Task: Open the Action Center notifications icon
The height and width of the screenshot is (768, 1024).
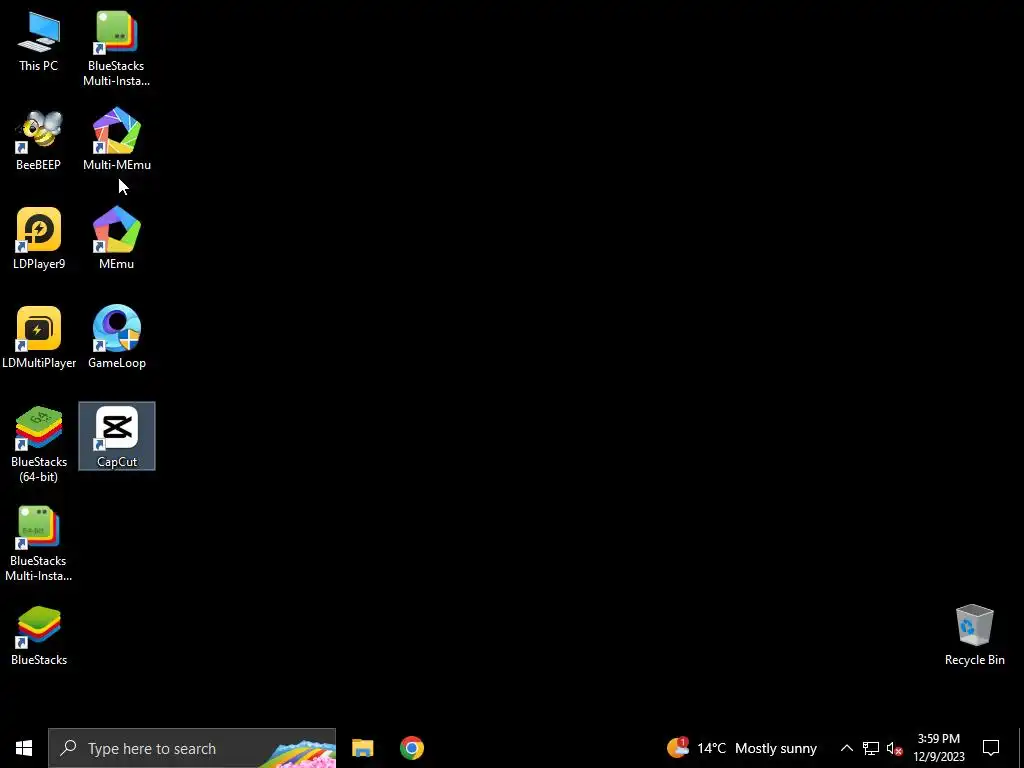Action: [x=991, y=748]
